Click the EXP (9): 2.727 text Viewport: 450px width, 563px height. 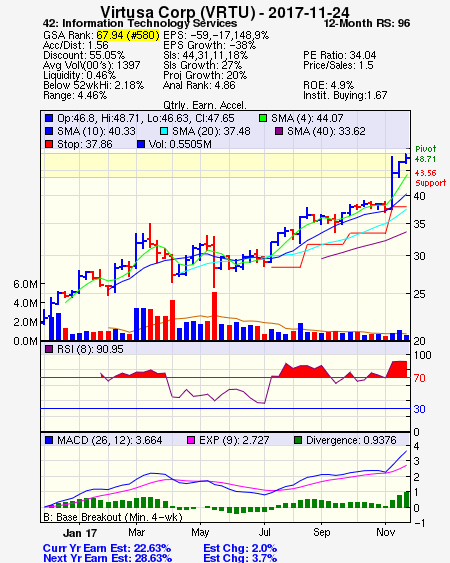[x=234, y=440]
